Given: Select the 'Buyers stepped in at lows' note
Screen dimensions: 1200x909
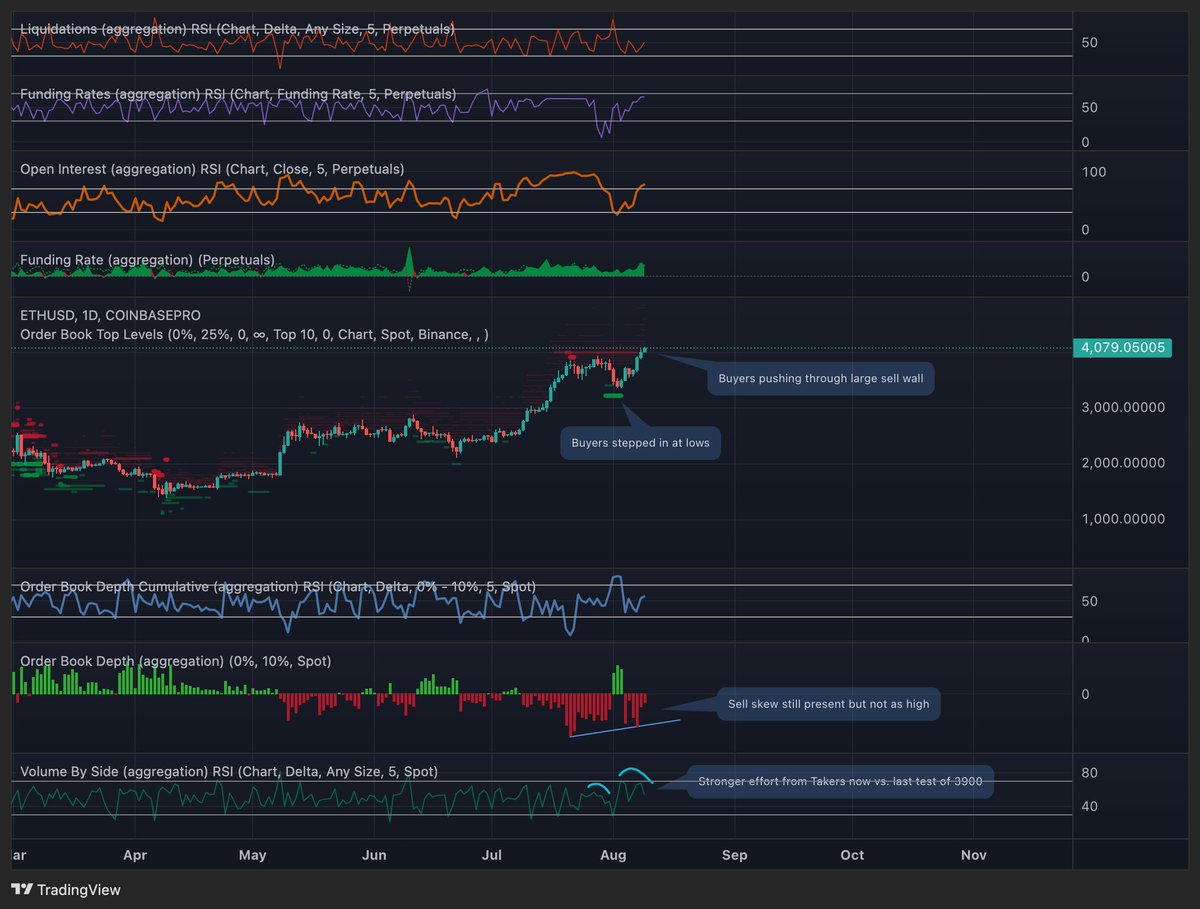Looking at the screenshot, I should point(640,442).
